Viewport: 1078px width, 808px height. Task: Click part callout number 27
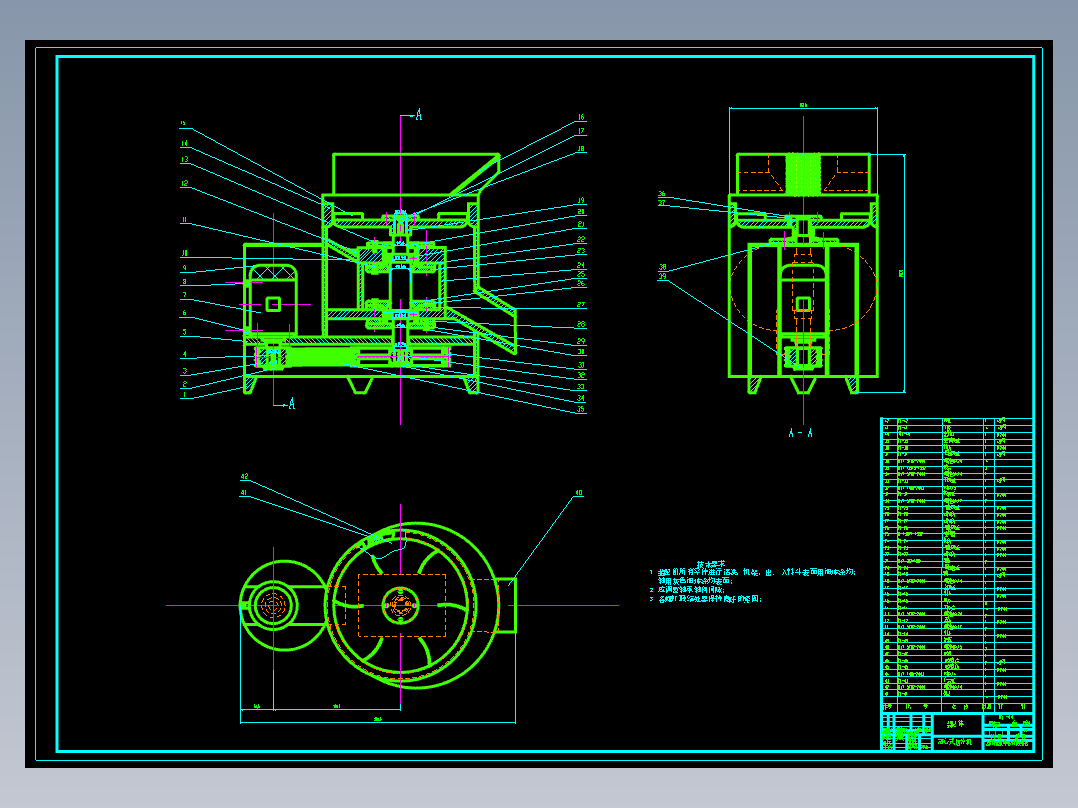581,305
